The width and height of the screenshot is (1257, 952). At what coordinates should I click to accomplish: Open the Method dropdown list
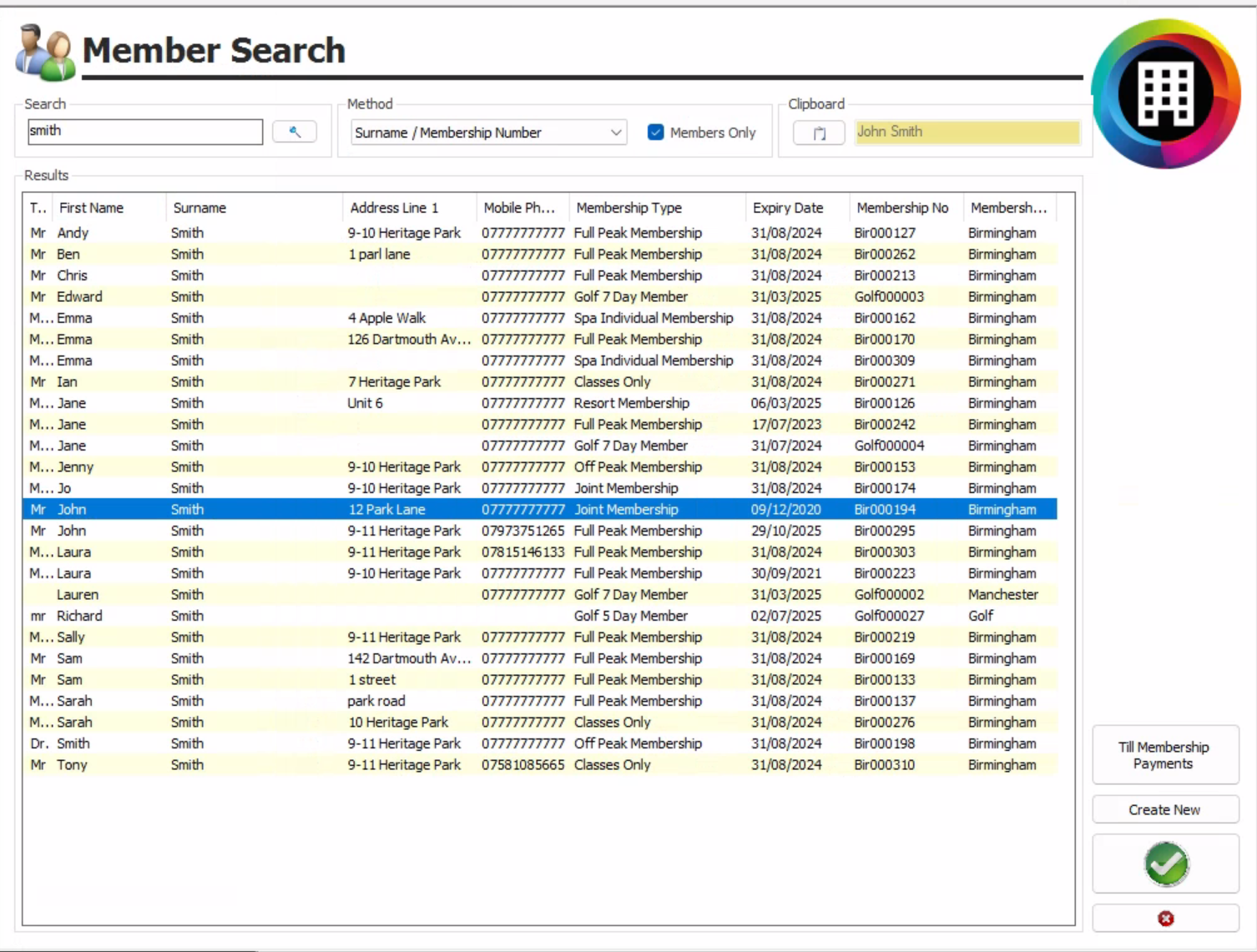pyautogui.click(x=488, y=133)
